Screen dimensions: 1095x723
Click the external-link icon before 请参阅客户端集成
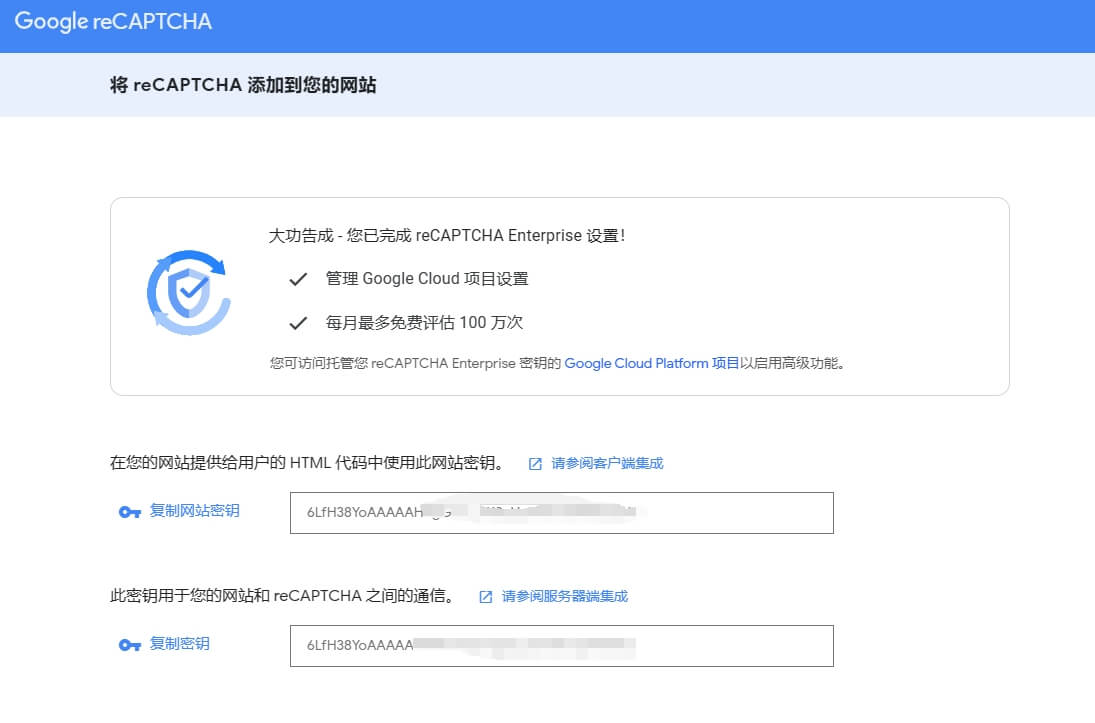(536, 463)
